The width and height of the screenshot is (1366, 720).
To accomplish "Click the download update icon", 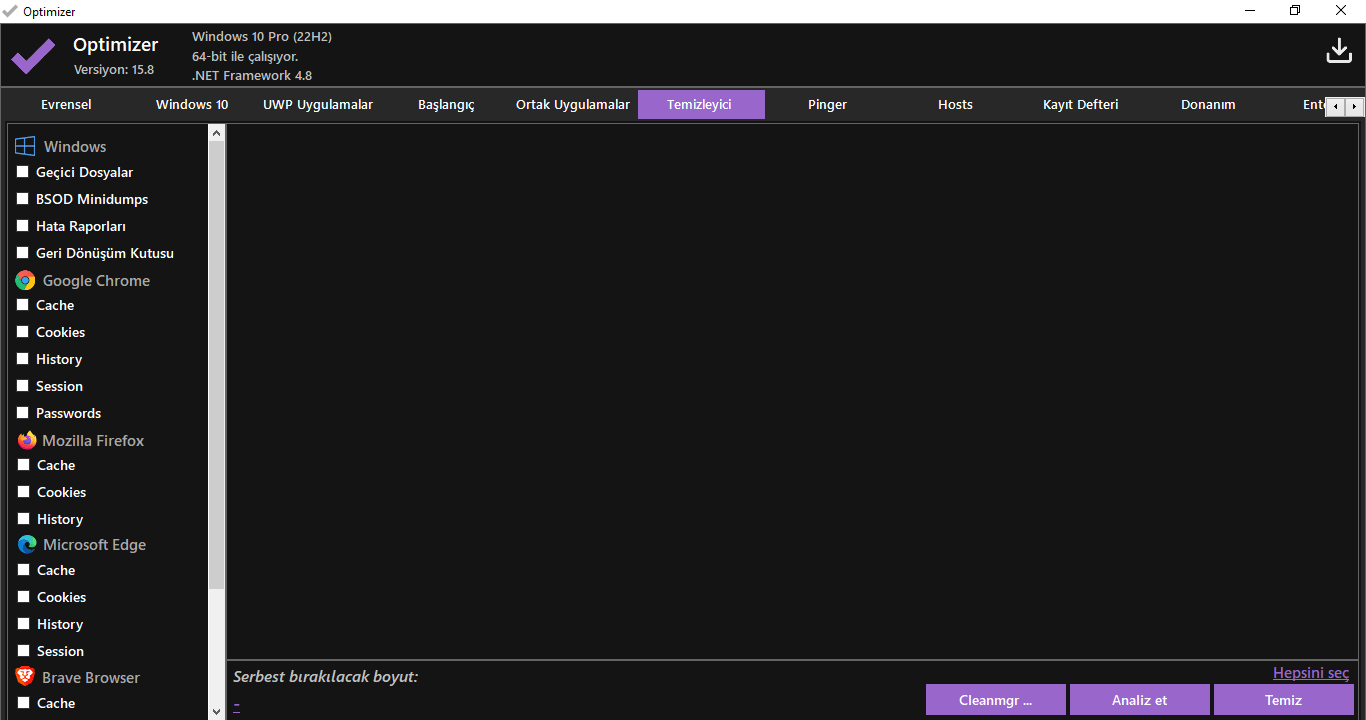I will pyautogui.click(x=1339, y=50).
